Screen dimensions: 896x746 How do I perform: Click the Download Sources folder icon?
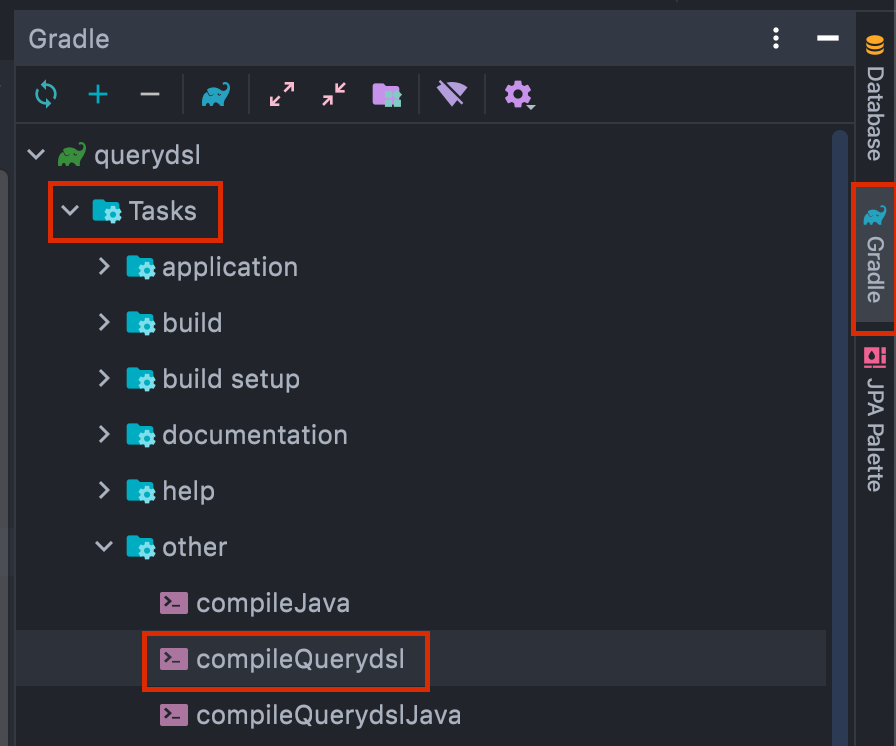pyautogui.click(x=386, y=95)
